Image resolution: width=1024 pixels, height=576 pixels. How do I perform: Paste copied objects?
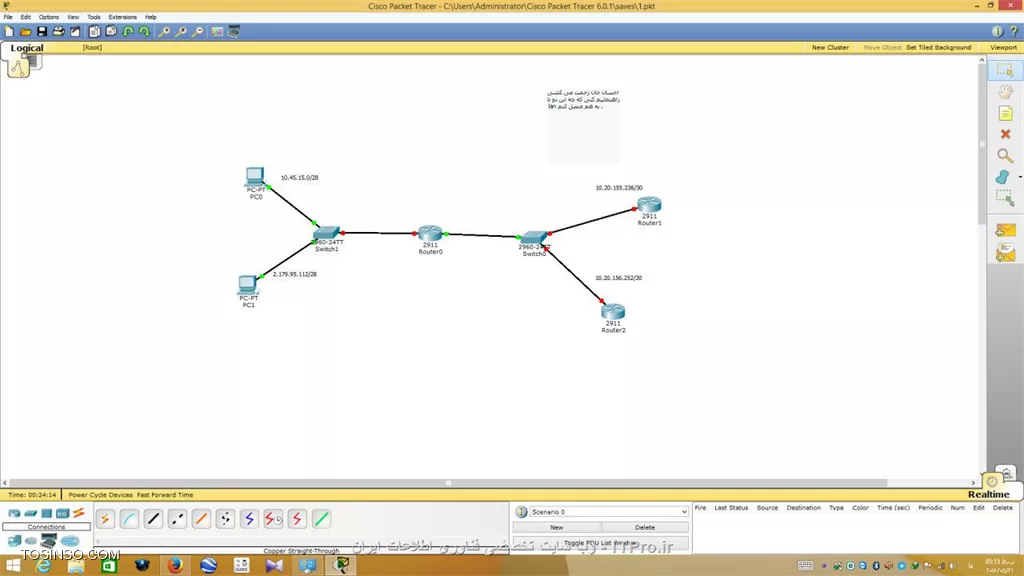coord(111,31)
